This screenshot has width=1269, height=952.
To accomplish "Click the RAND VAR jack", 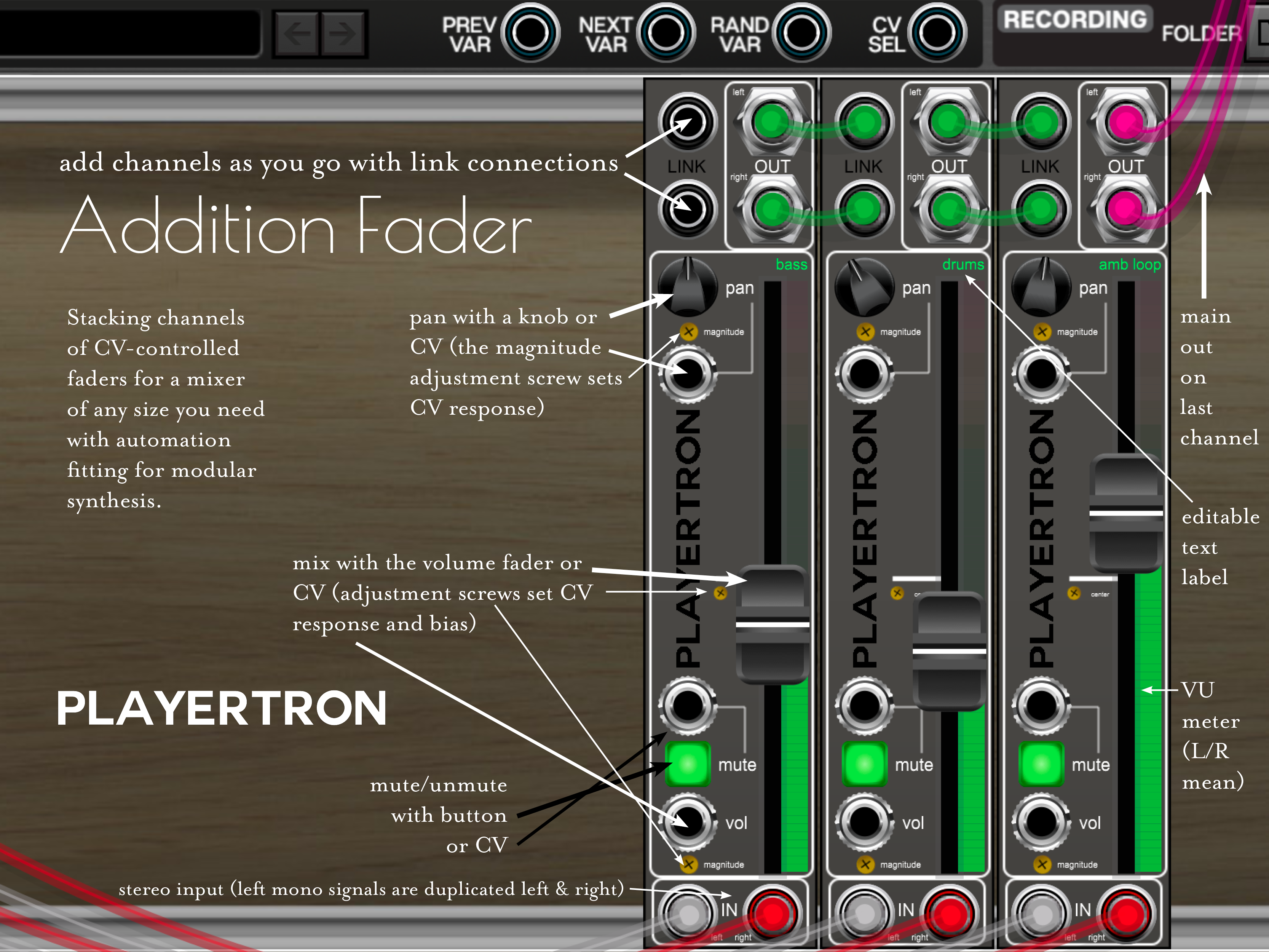I will coord(801,32).
